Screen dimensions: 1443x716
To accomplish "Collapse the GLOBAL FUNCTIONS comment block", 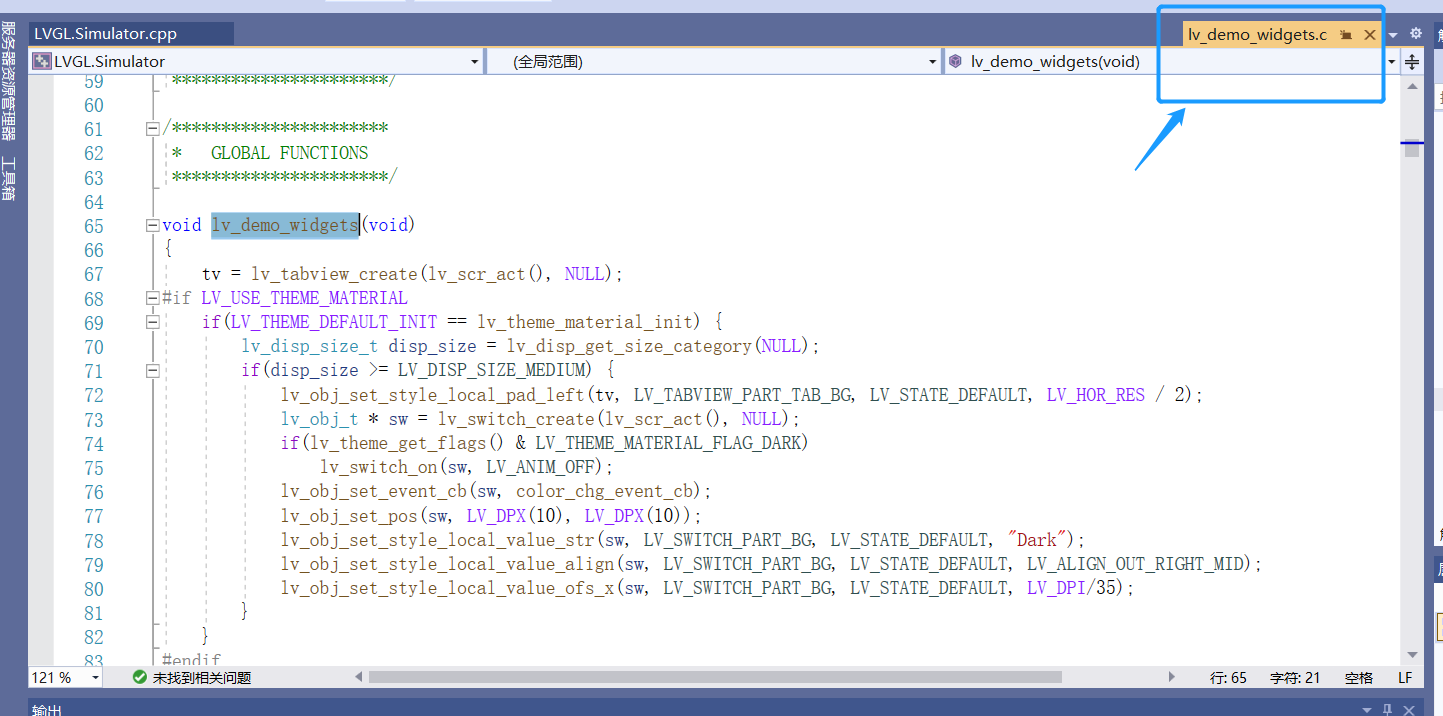I will click(152, 129).
